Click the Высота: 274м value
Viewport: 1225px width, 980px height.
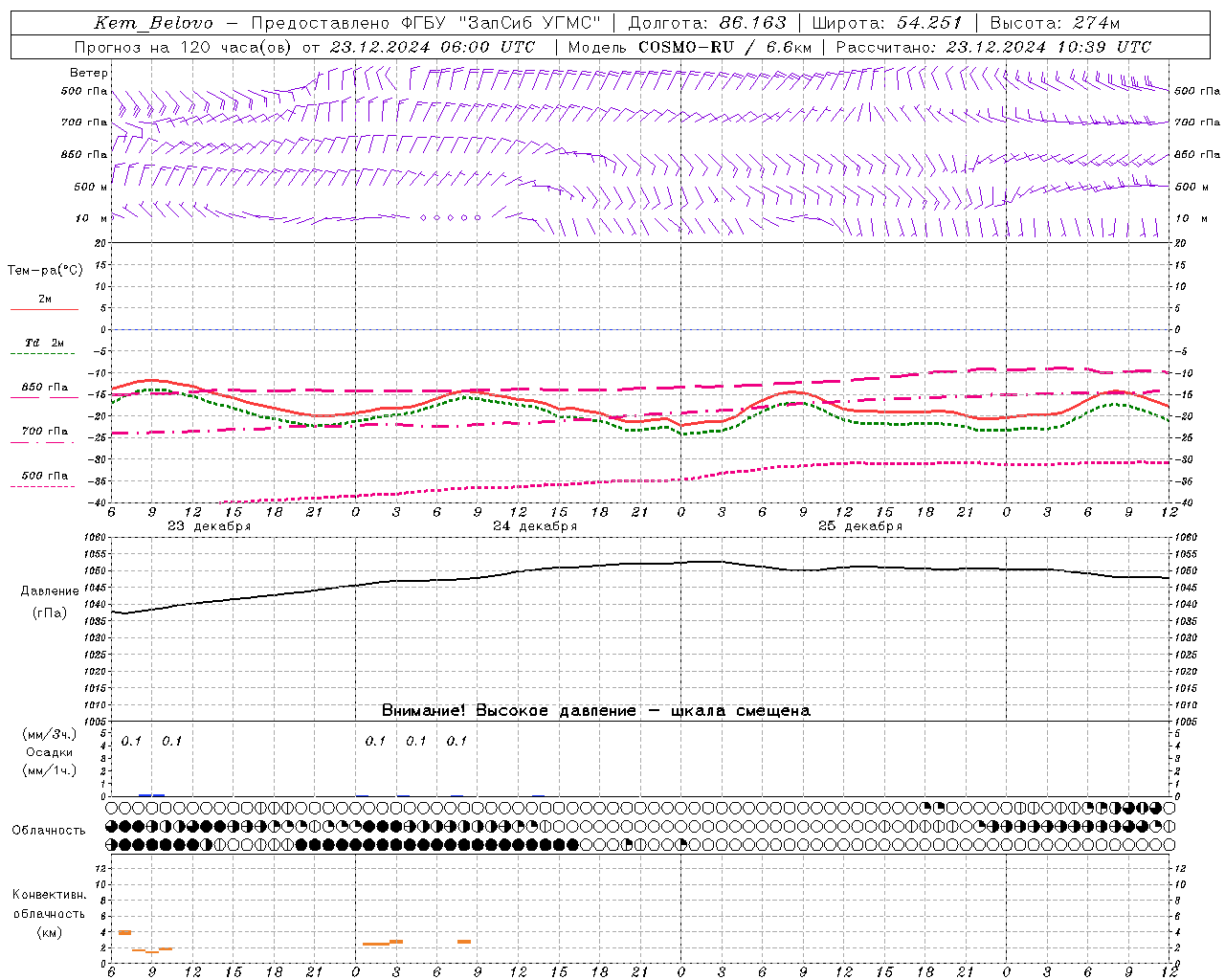[x=1055, y=23]
